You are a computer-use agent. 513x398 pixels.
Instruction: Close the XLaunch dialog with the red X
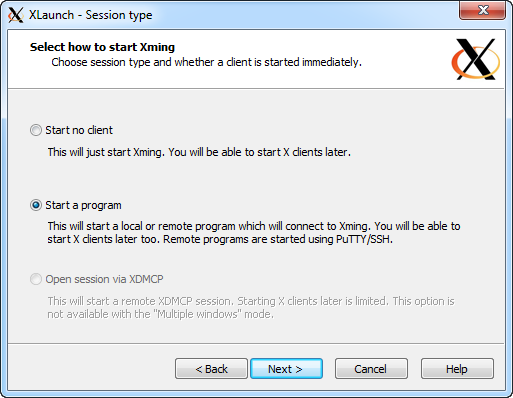[x=482, y=10]
